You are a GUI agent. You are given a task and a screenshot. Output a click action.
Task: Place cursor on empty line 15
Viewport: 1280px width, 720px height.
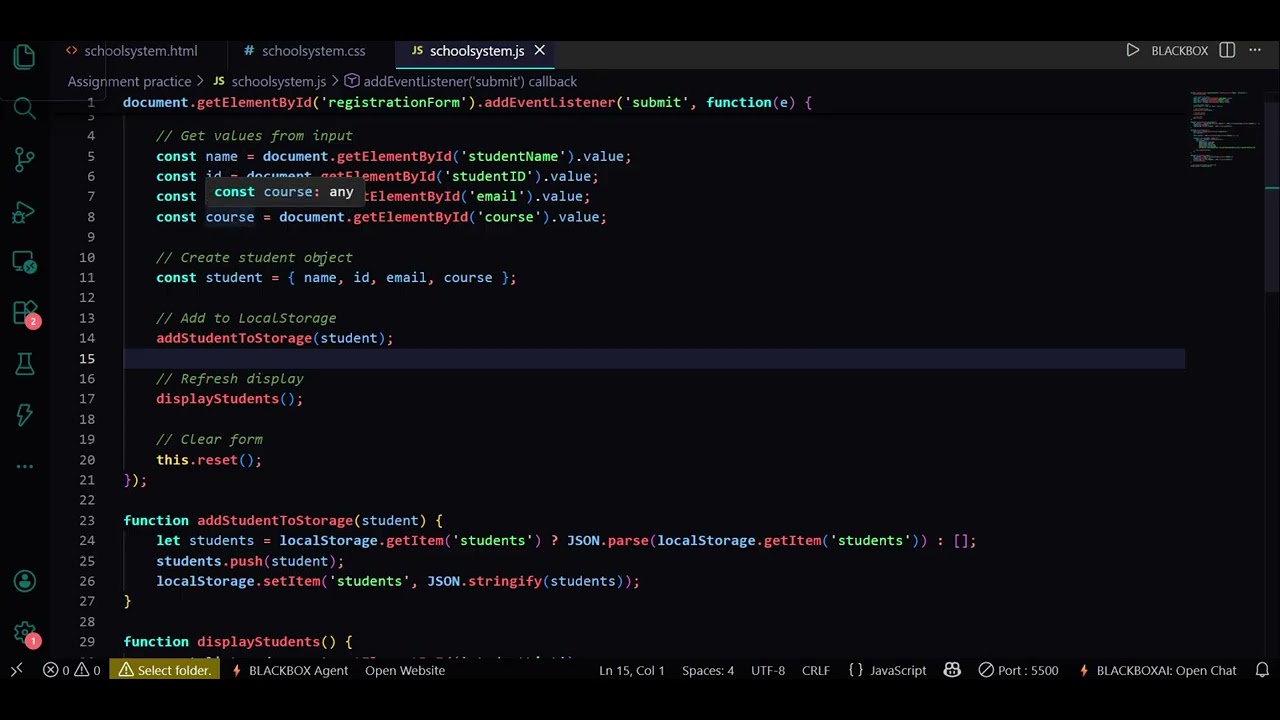[654, 358]
